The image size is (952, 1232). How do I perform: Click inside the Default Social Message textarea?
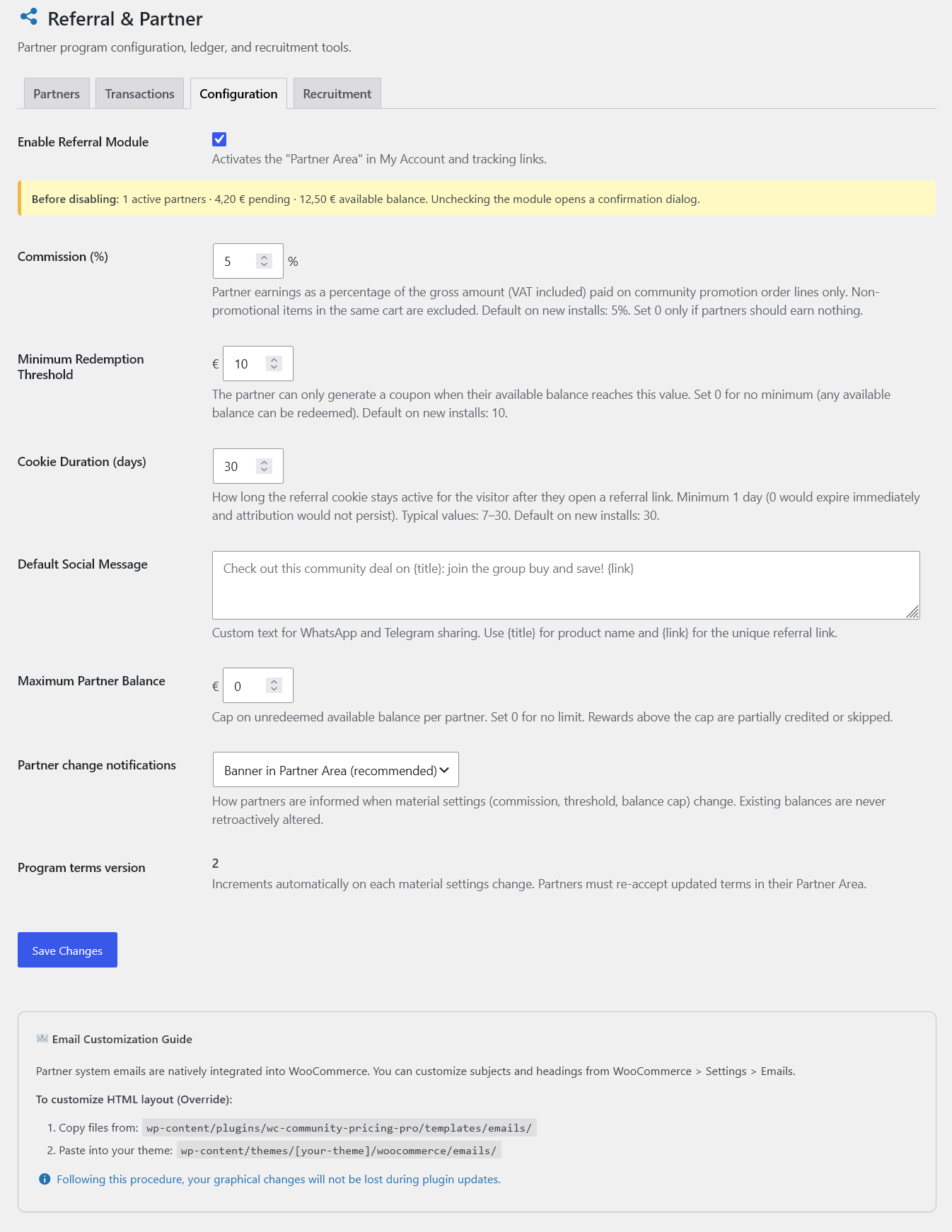(566, 585)
